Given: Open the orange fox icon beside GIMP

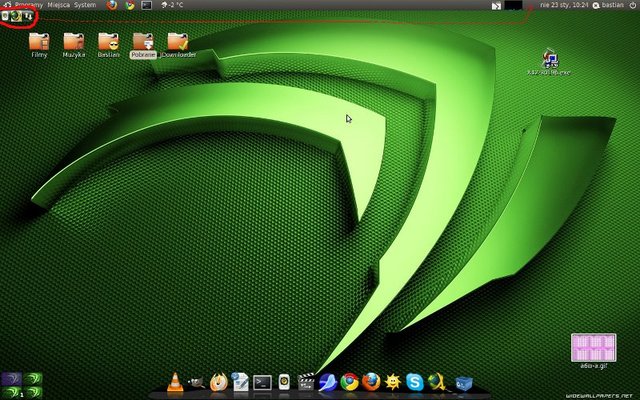Looking at the screenshot, I should click(218, 382).
